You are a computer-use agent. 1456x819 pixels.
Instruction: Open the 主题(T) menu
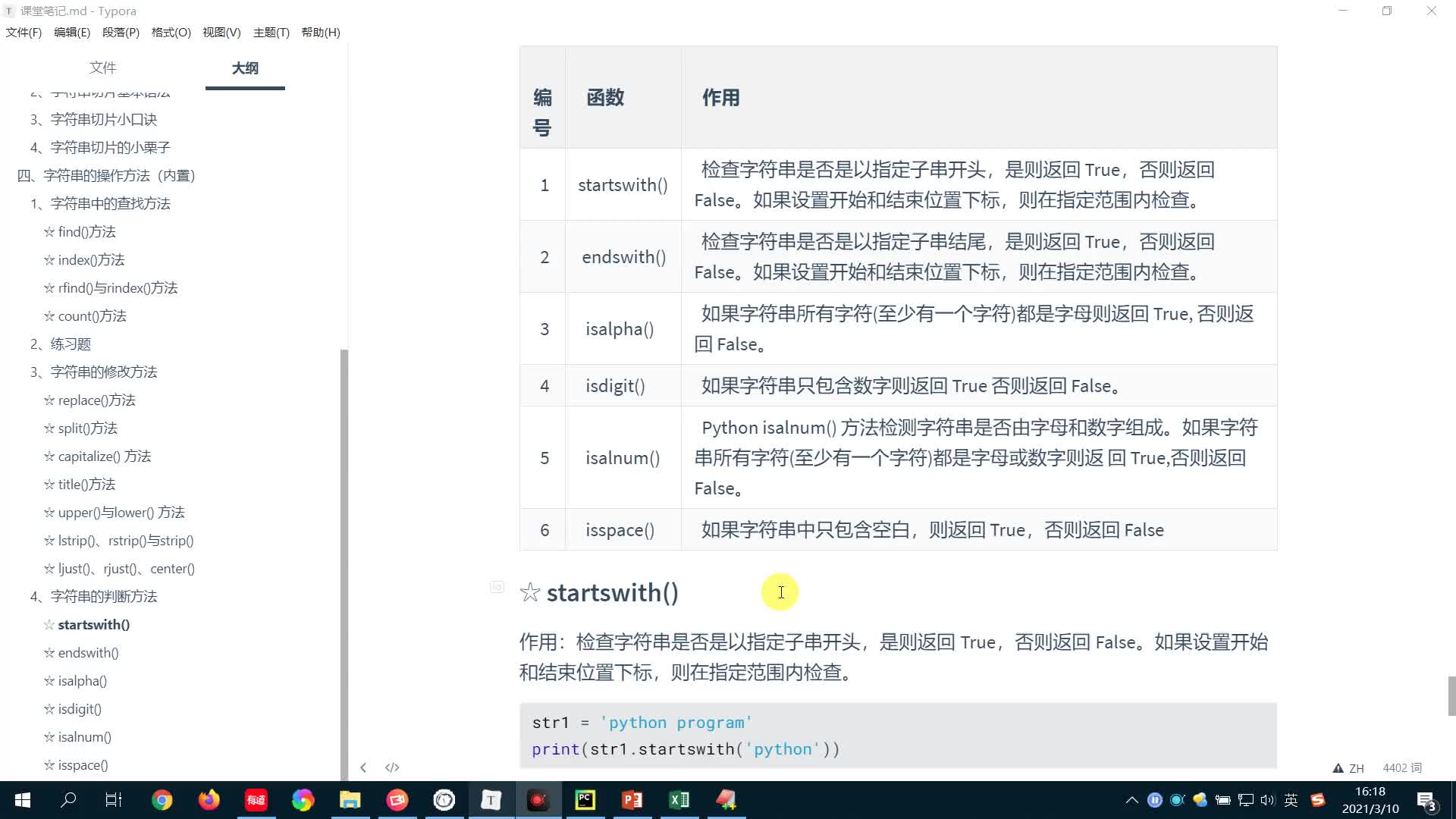tap(271, 33)
